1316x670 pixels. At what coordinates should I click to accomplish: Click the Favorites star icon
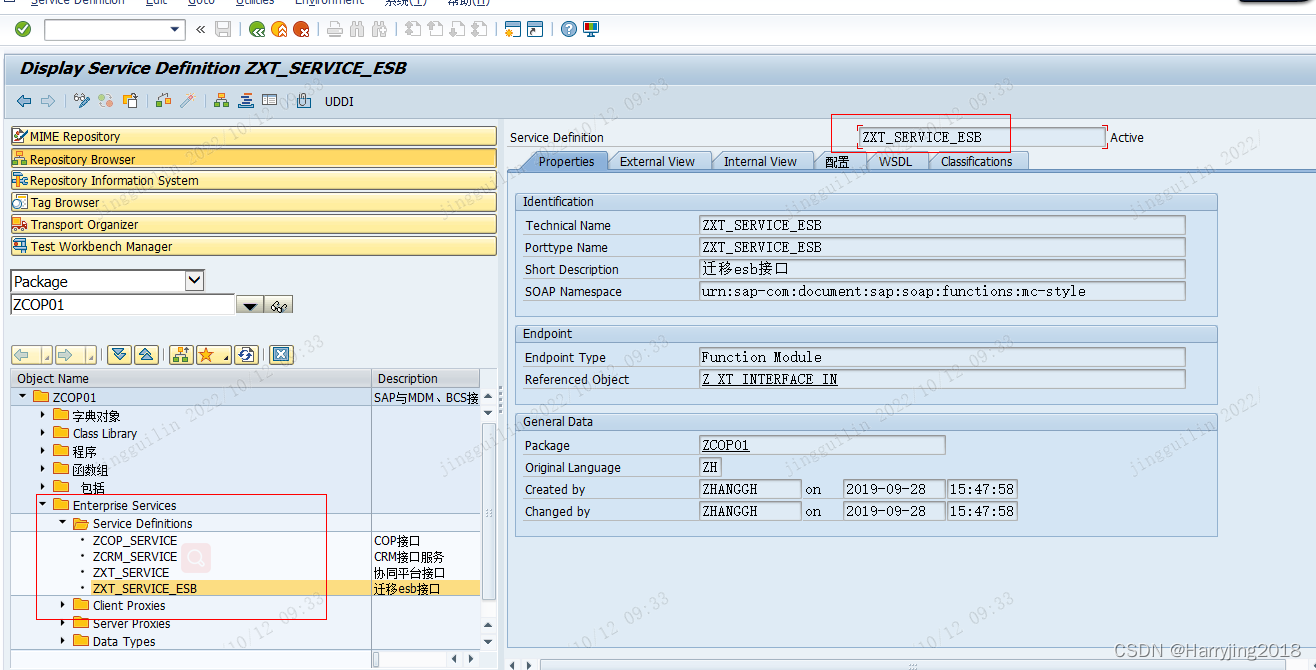click(212, 354)
